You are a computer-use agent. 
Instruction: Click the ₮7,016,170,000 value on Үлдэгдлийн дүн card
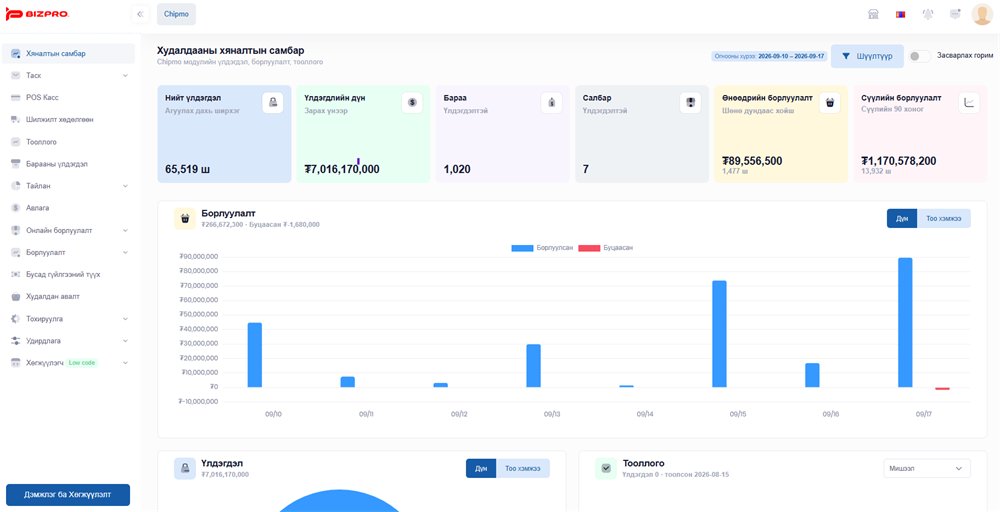coord(342,169)
